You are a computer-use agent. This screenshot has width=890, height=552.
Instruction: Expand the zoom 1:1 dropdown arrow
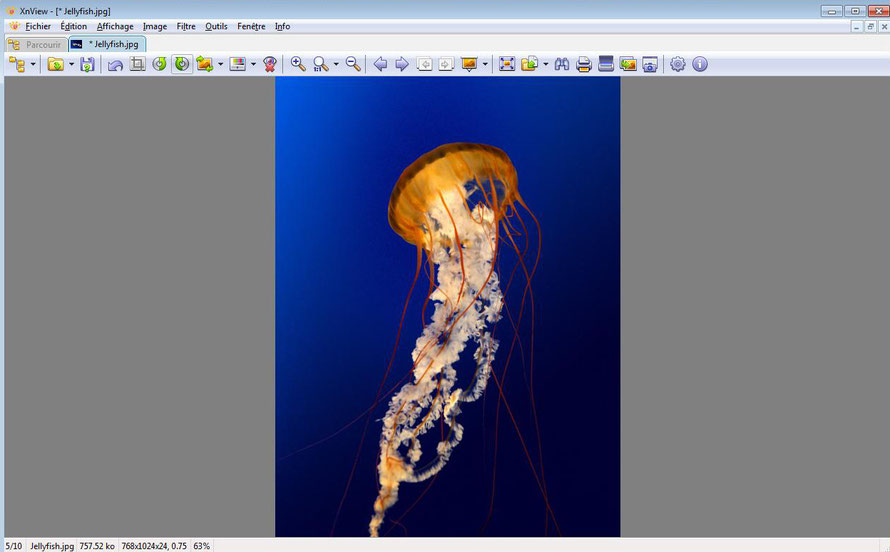pos(336,65)
